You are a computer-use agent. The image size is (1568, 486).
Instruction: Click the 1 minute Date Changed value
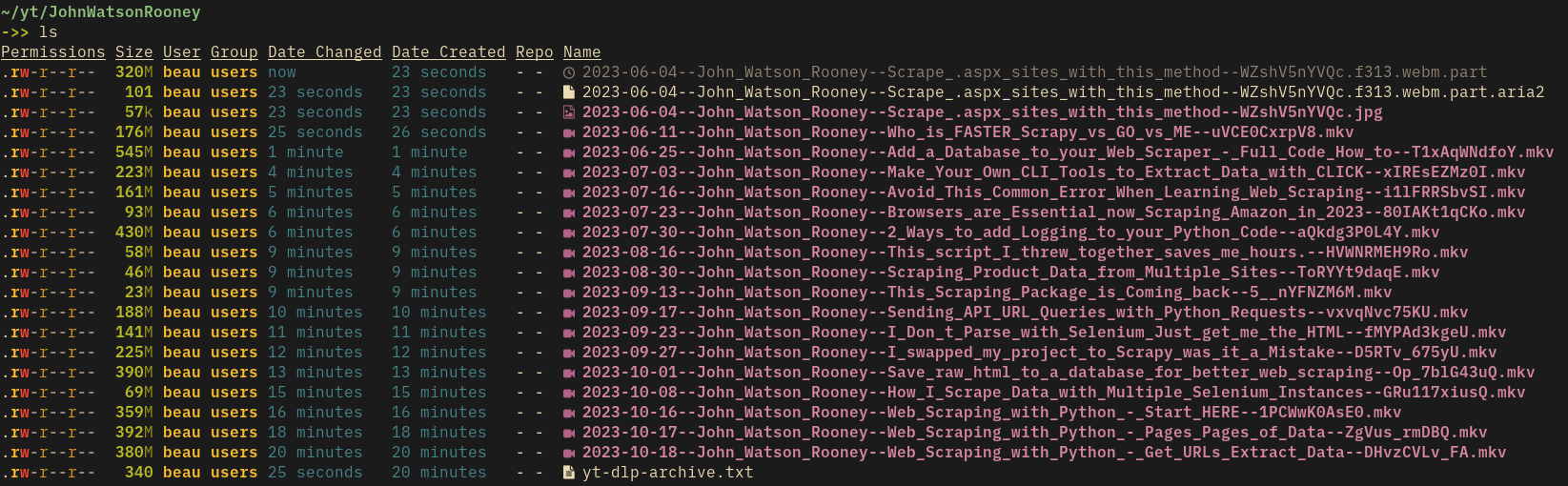point(306,152)
